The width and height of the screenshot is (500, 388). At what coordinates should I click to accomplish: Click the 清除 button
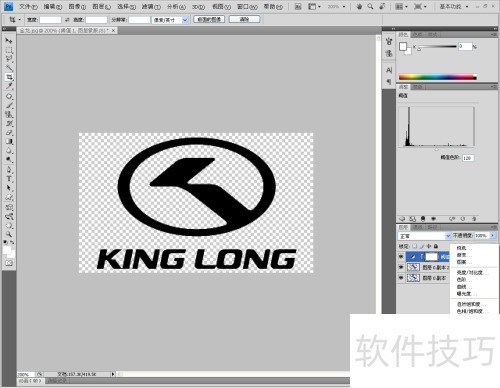pos(244,19)
